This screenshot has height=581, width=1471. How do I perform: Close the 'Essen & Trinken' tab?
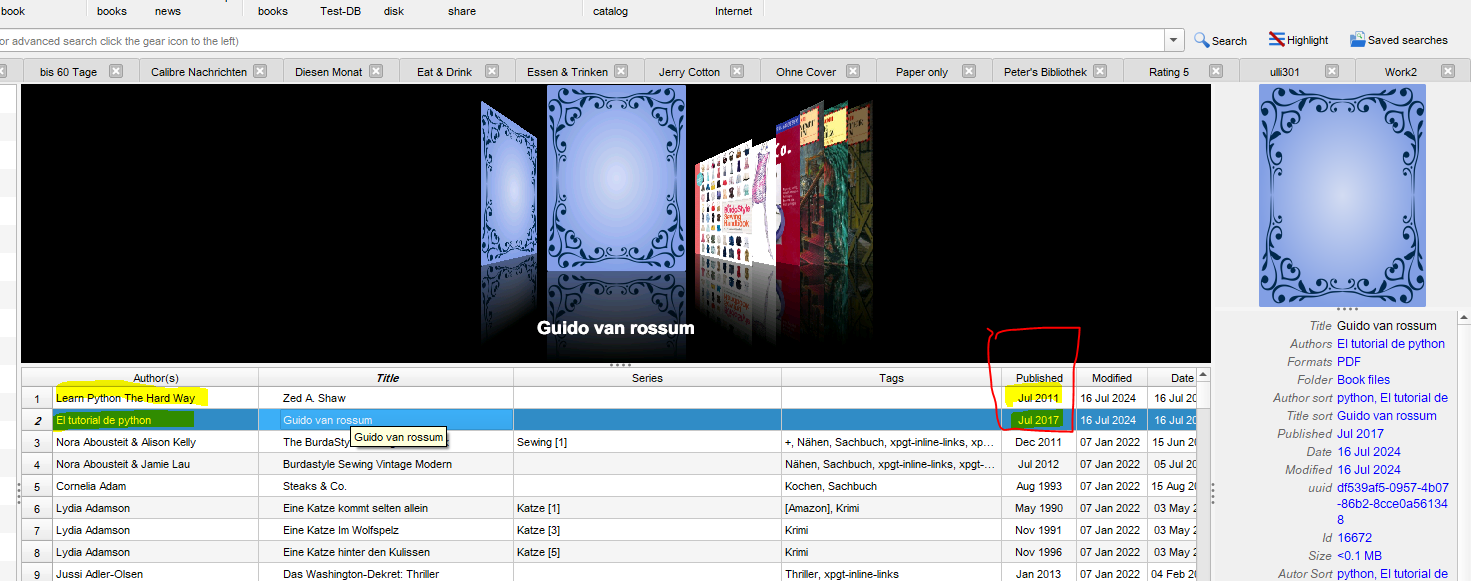[621, 71]
